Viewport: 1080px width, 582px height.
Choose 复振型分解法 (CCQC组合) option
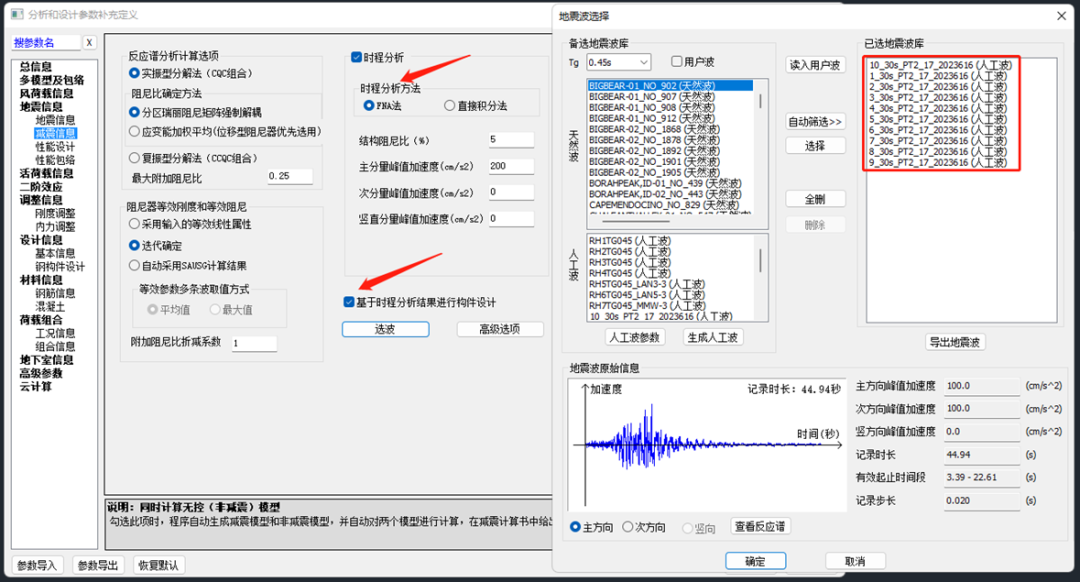pos(134,158)
